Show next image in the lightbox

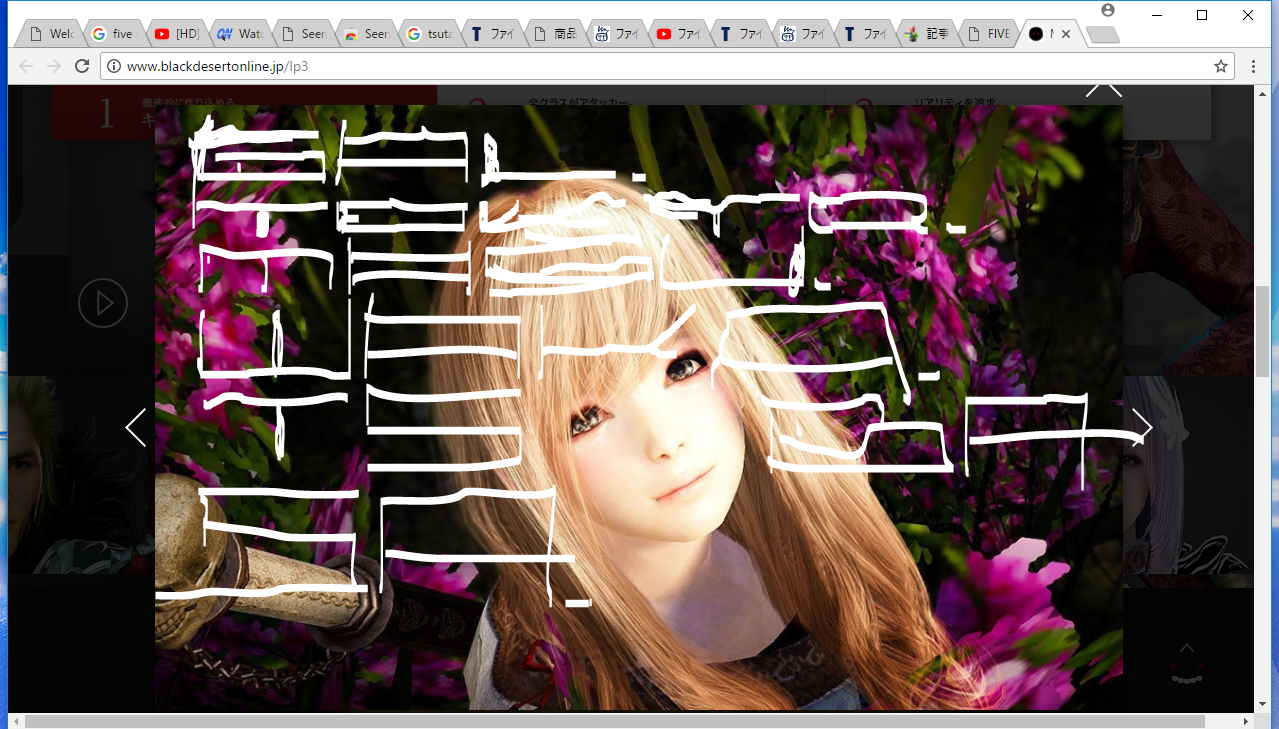click(1142, 427)
